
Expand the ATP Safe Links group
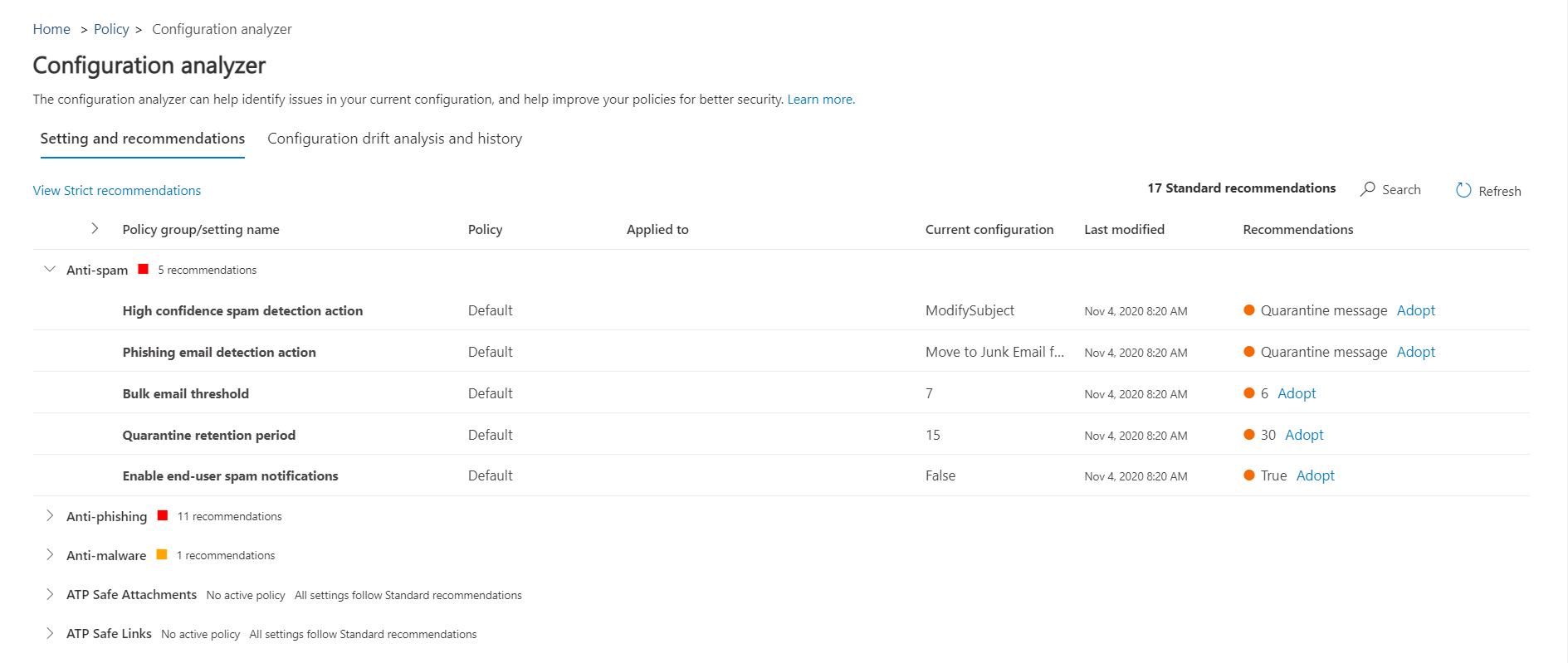(x=50, y=633)
